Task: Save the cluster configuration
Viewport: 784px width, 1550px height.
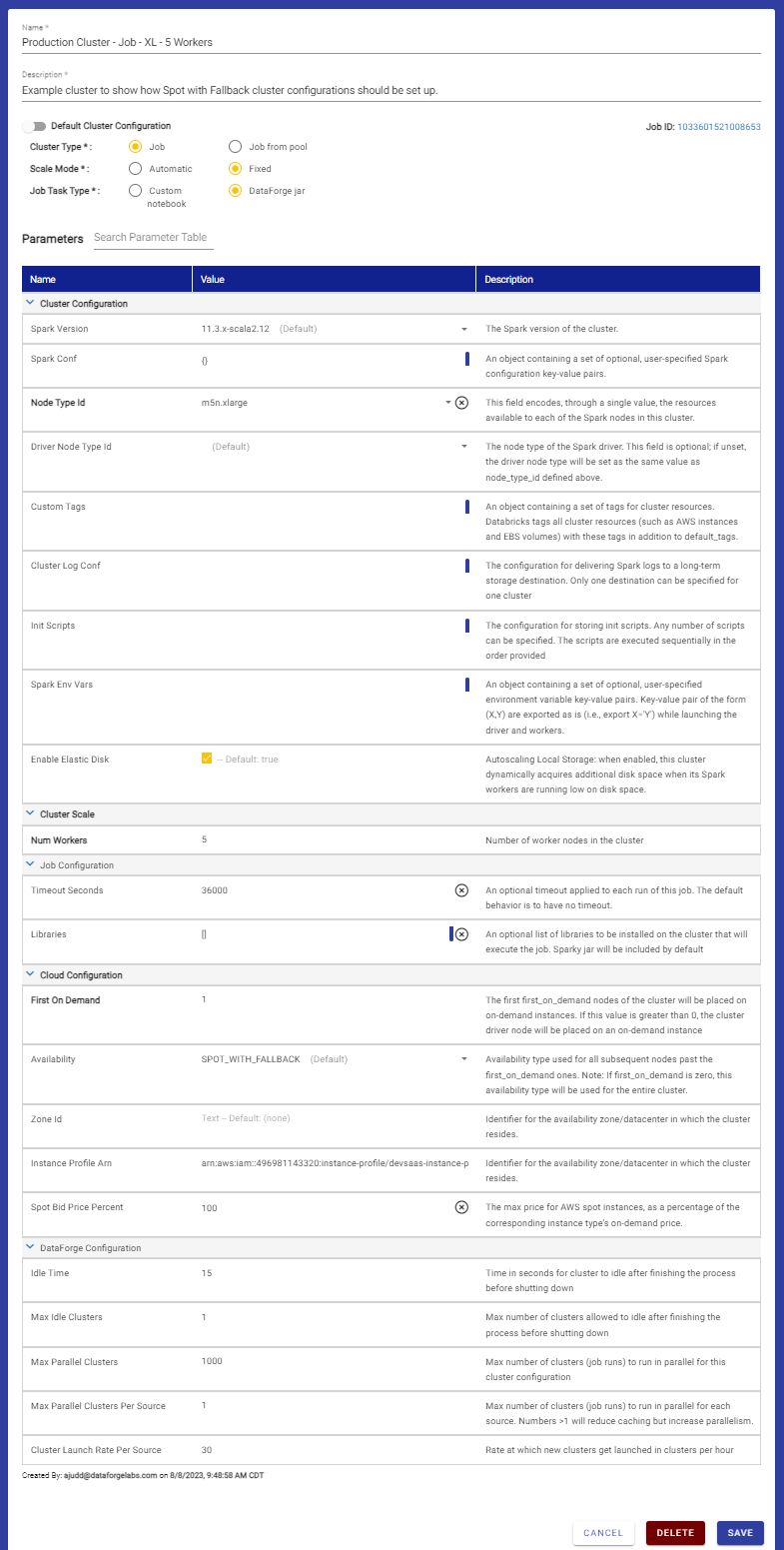Action: (740, 1532)
